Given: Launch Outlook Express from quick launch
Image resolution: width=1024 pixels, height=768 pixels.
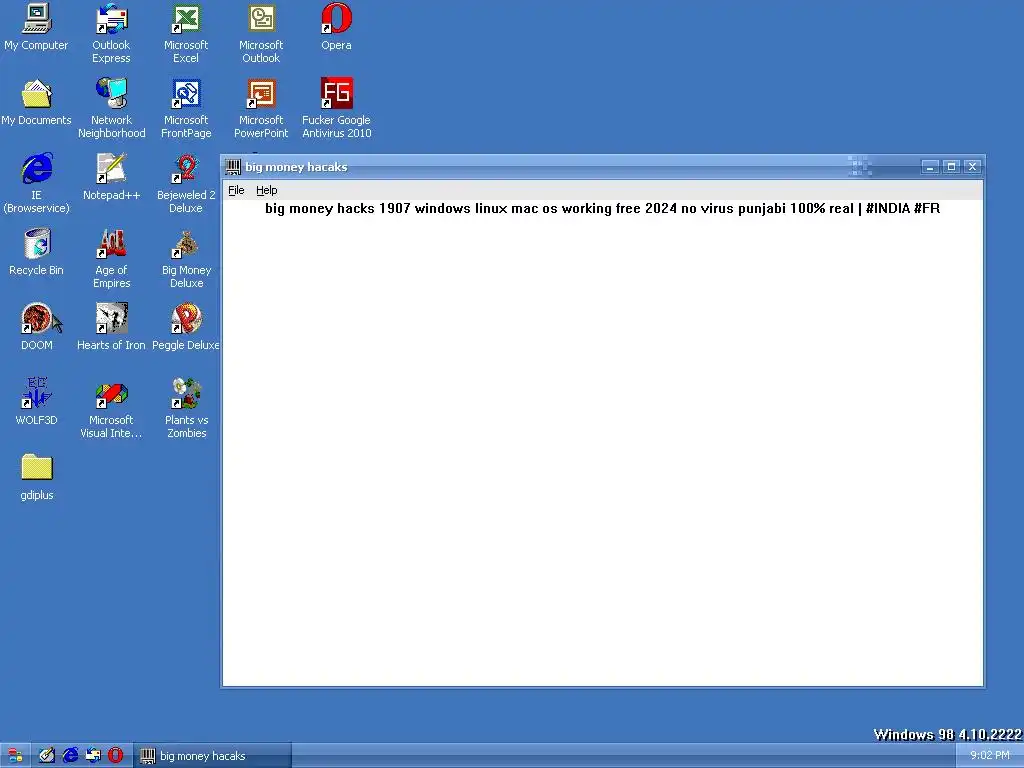Looking at the screenshot, I should (x=93, y=756).
